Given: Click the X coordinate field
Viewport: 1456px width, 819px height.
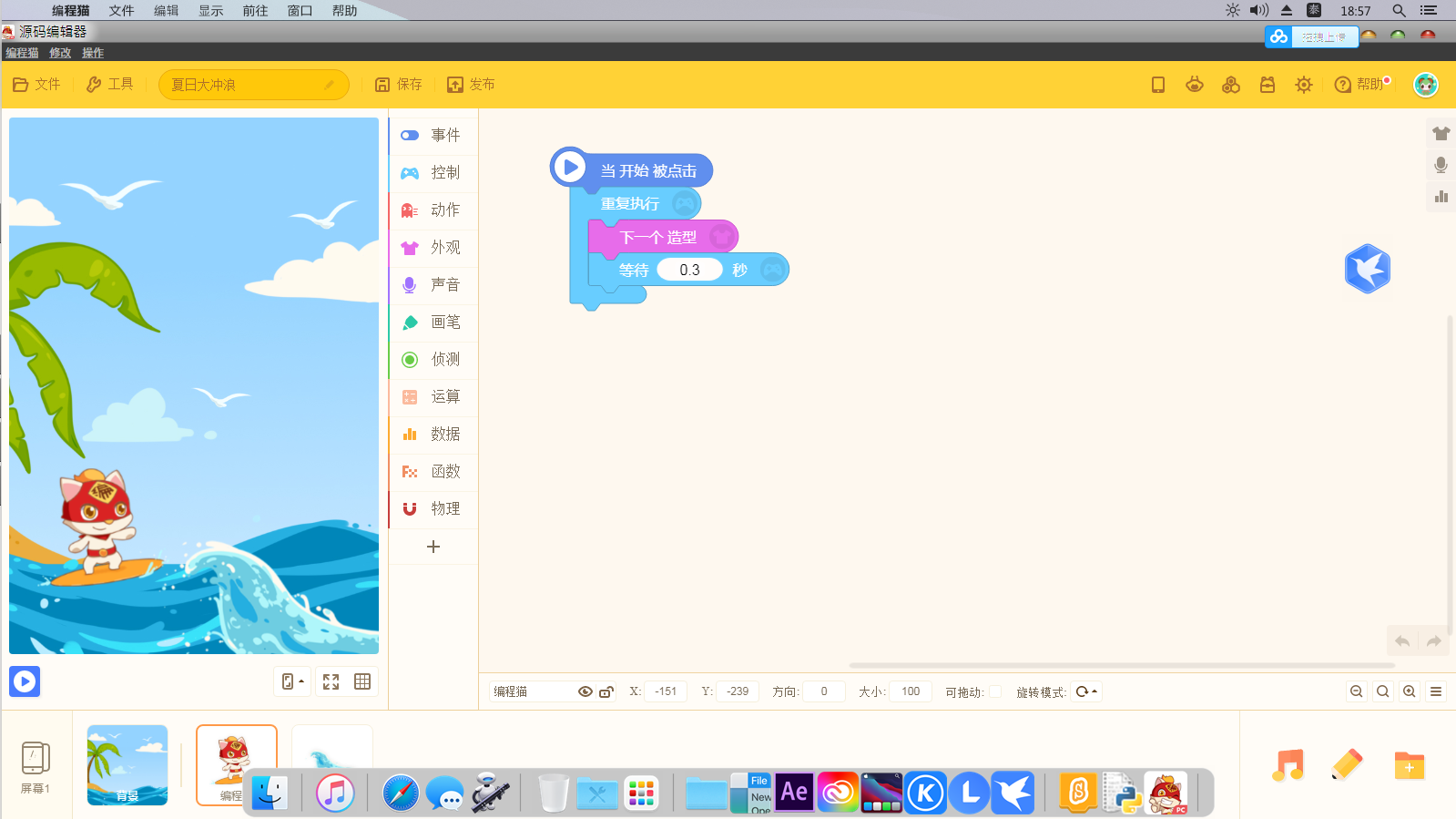Looking at the screenshot, I should (667, 691).
